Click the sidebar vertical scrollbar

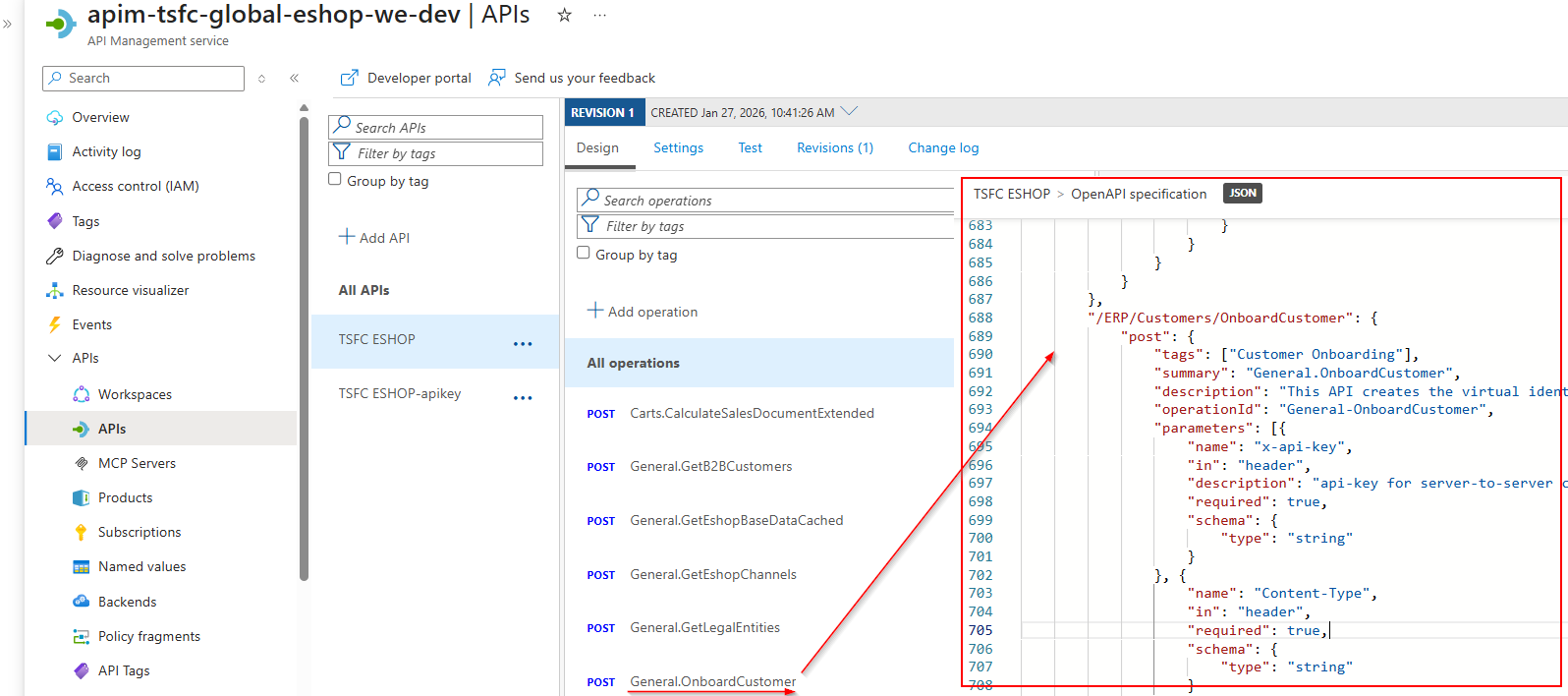(304, 349)
